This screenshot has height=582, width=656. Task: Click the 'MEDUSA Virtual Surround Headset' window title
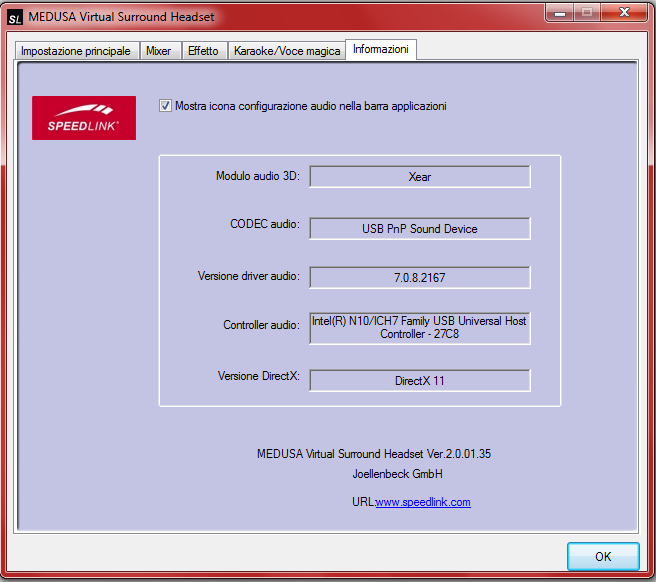pyautogui.click(x=121, y=17)
